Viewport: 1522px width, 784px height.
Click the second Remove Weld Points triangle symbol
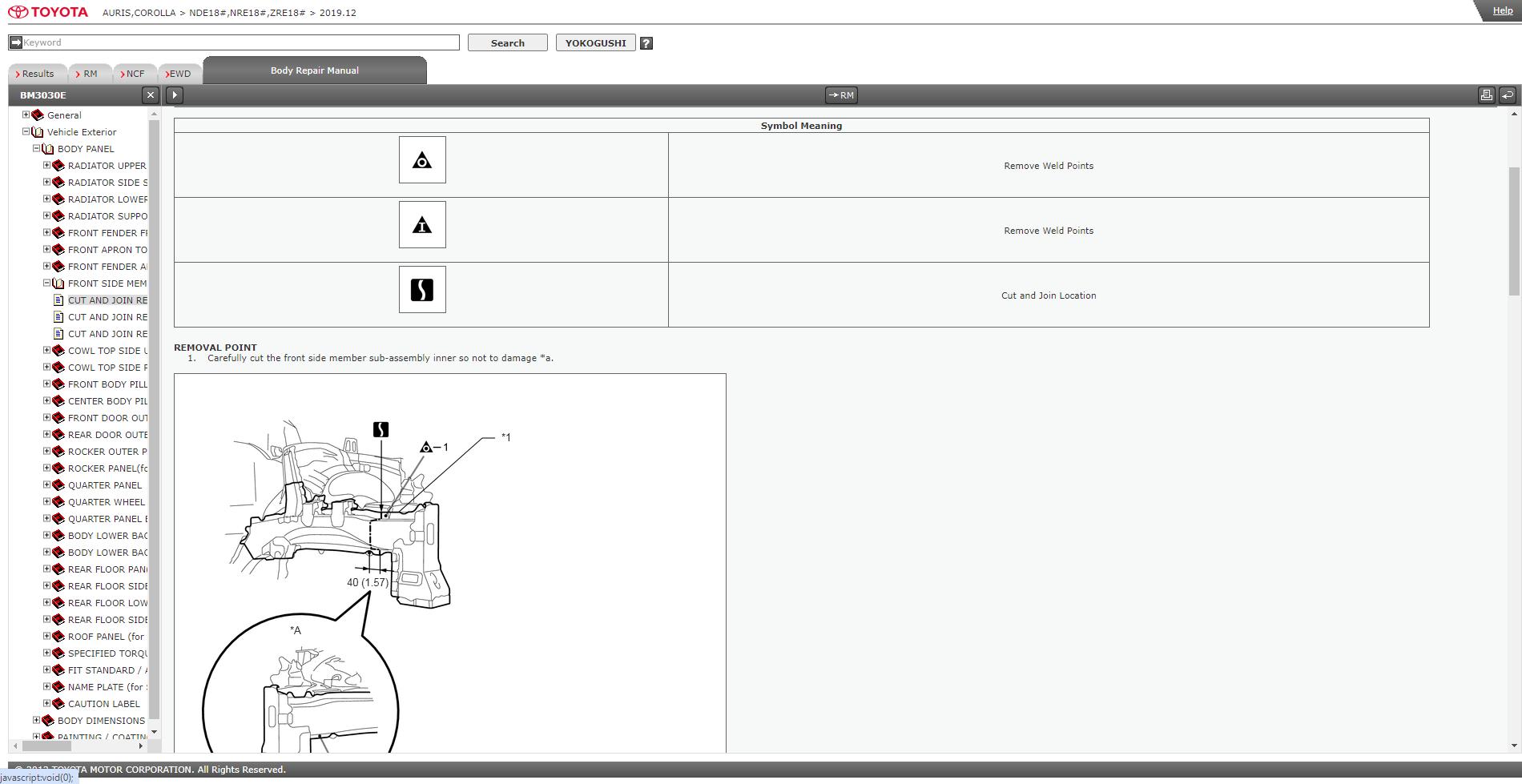tap(422, 225)
